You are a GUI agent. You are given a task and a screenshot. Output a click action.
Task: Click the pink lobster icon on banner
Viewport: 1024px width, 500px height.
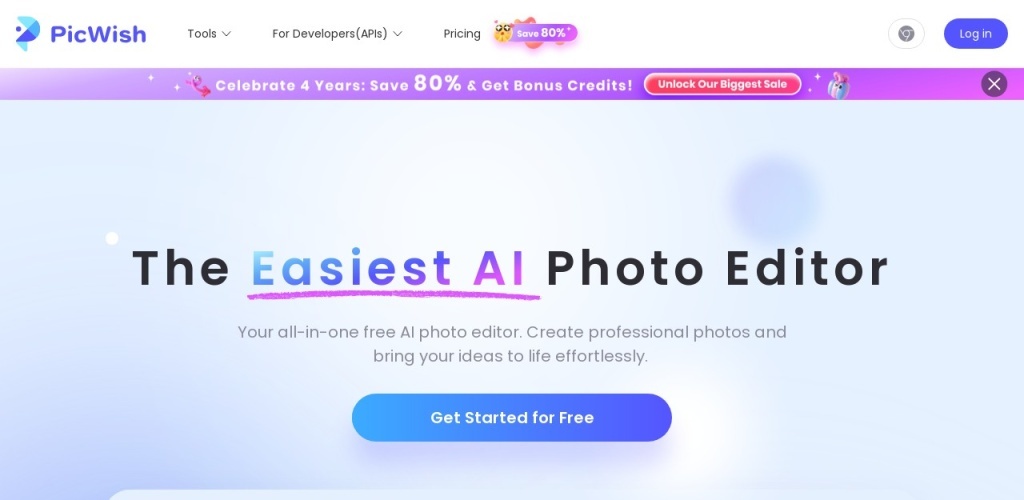198,85
